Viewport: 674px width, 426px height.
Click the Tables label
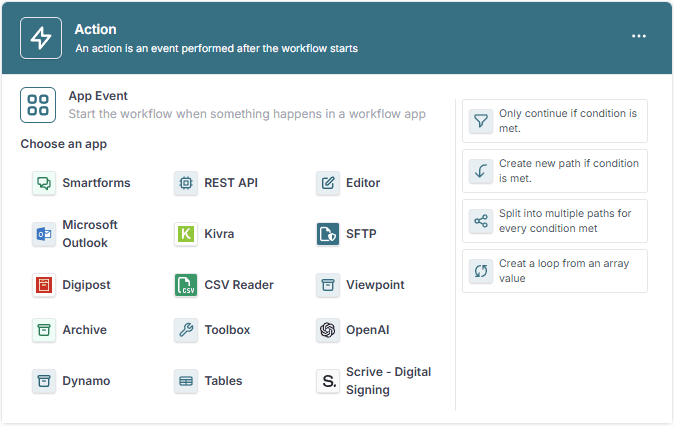223,381
